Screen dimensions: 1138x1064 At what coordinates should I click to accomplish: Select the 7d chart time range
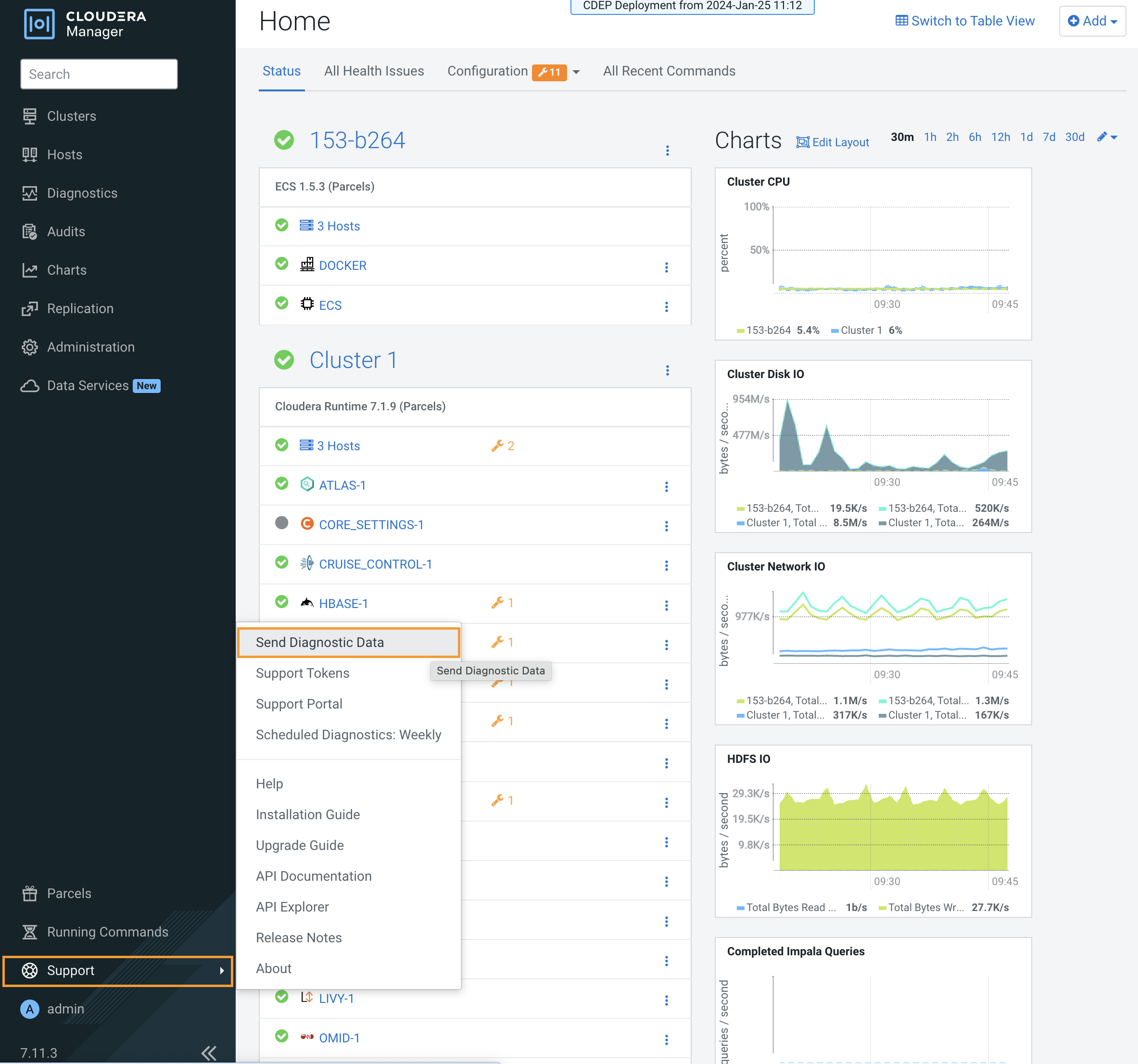[1049, 138]
